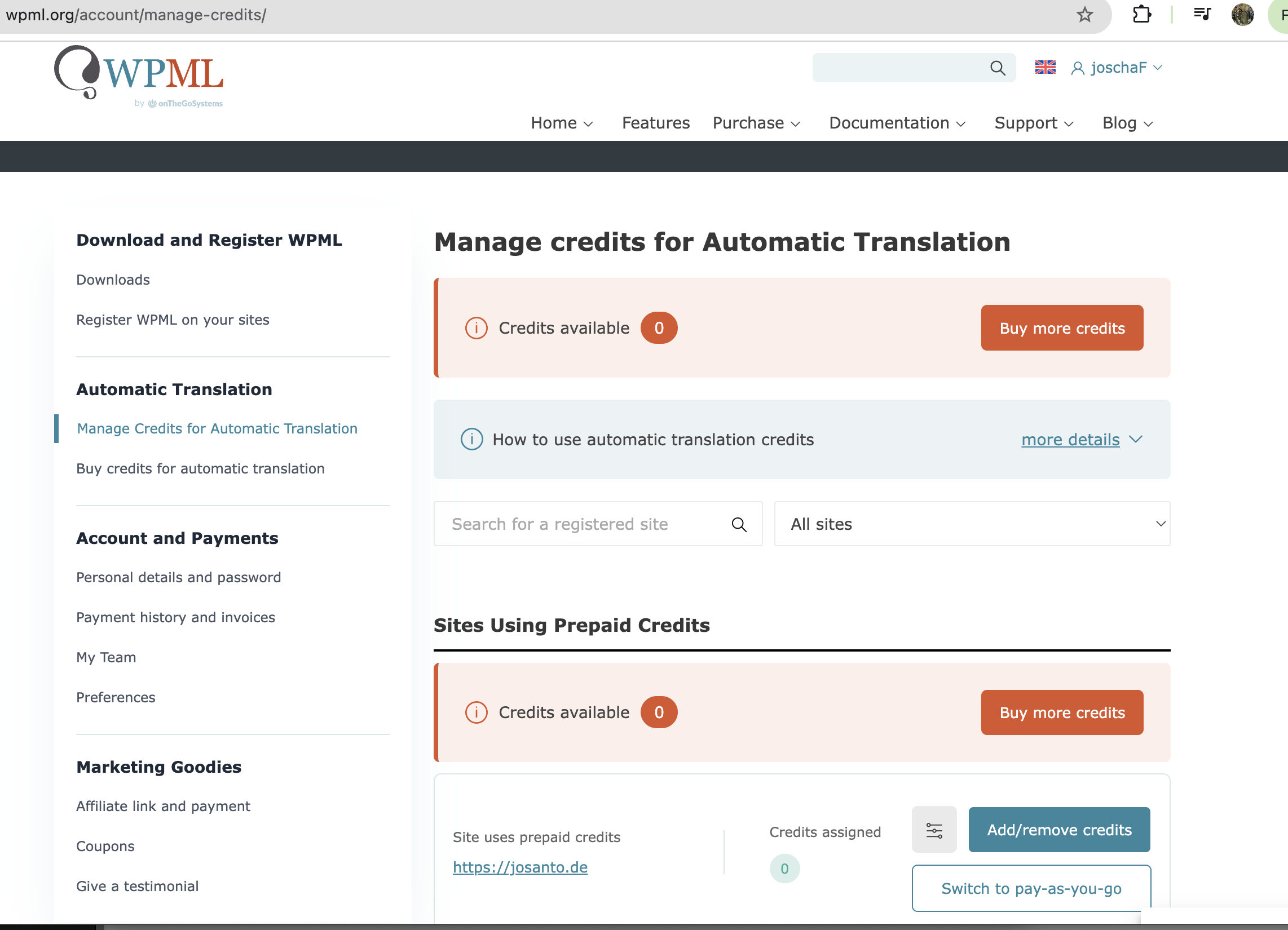This screenshot has width=1288, height=930.
Task: Expand the Documentation menu
Action: coord(897,123)
